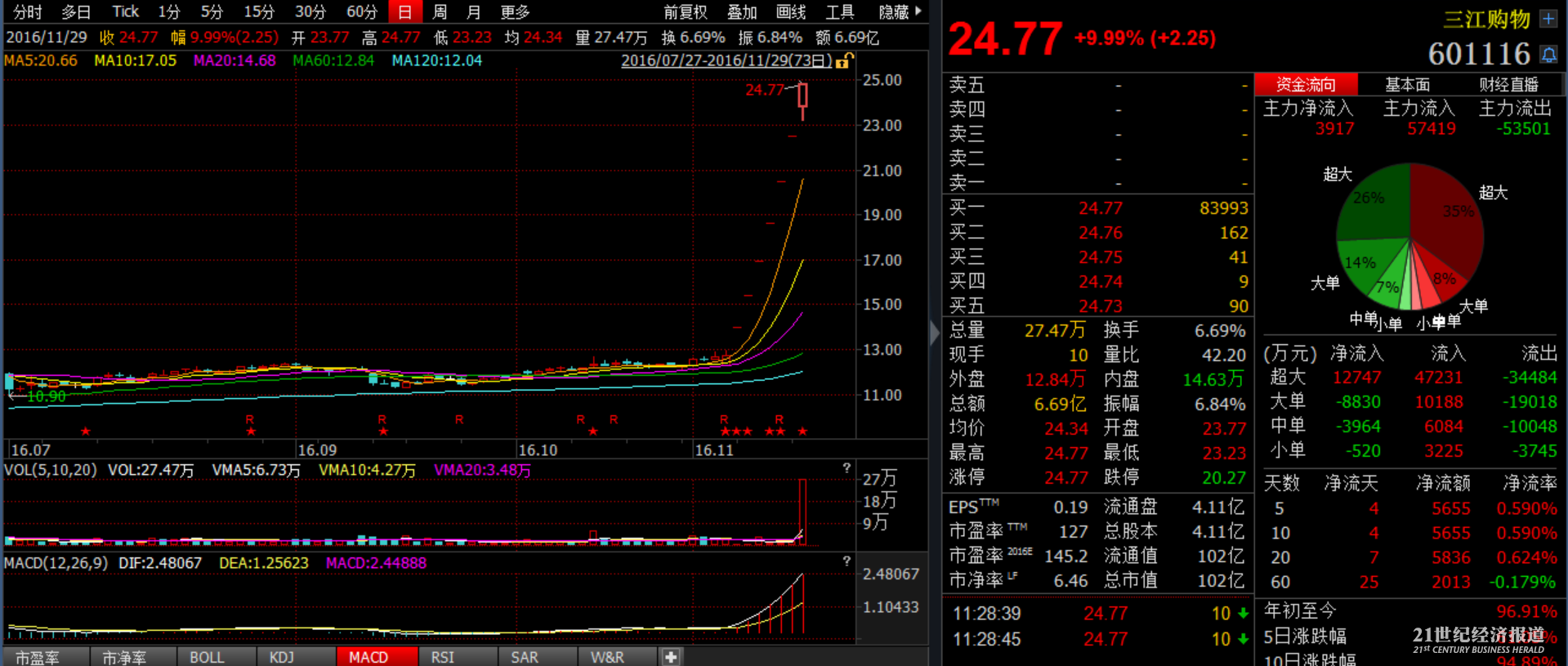Open the 资金流向 tab
The height and width of the screenshot is (666, 1568).
point(1306,84)
